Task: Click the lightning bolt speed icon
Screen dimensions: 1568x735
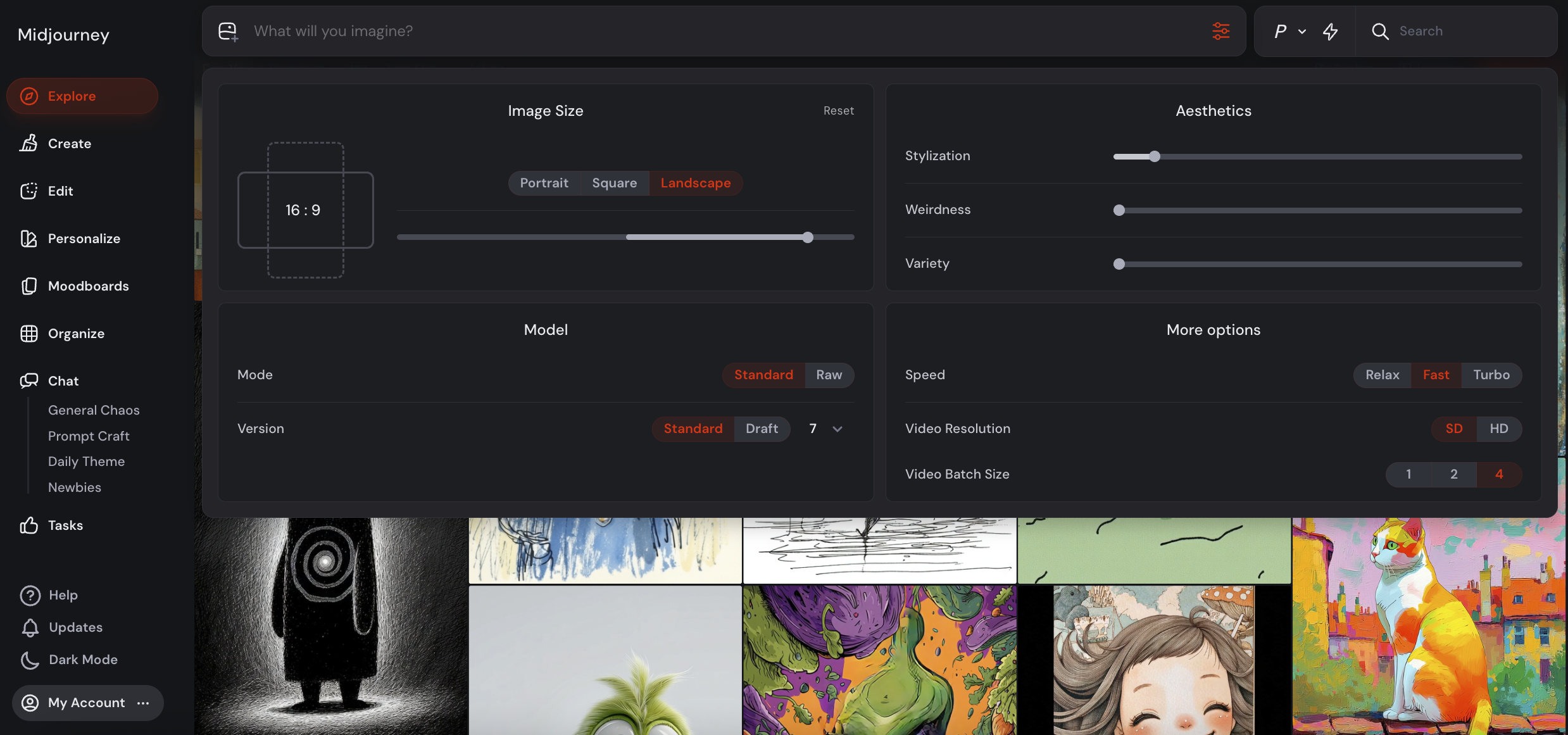Action: [x=1330, y=31]
